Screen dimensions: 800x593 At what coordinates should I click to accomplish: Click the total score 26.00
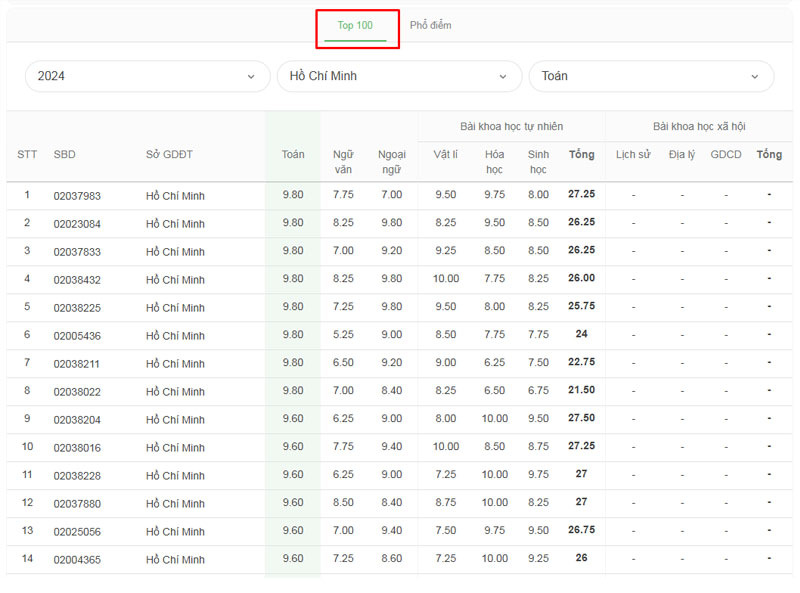coord(582,278)
